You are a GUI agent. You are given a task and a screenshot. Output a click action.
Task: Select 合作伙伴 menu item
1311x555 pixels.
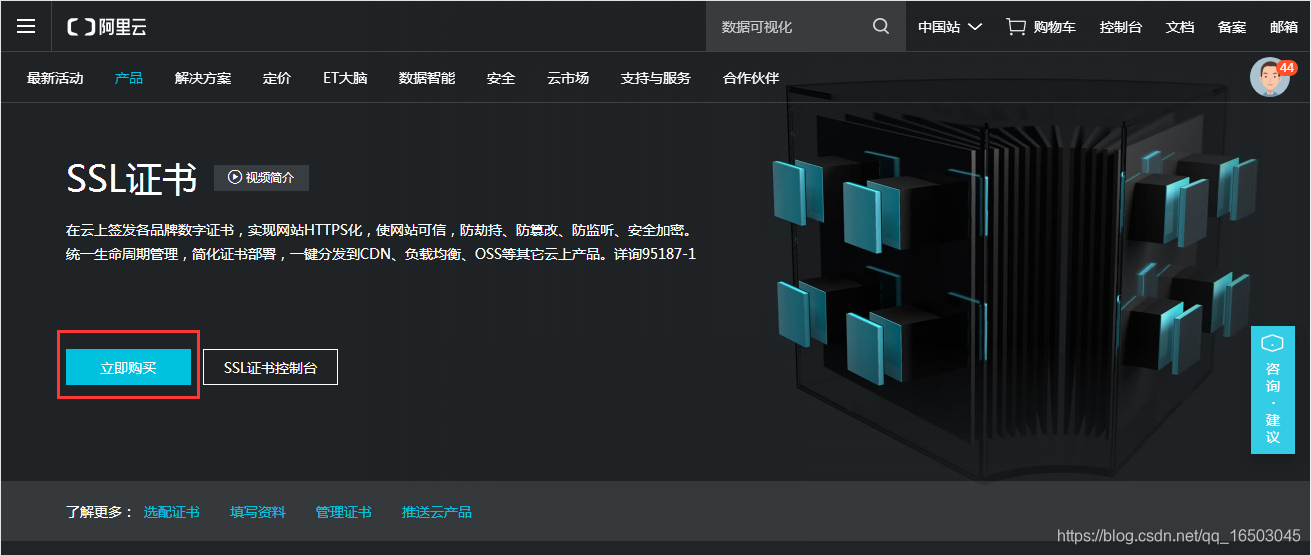[751, 78]
